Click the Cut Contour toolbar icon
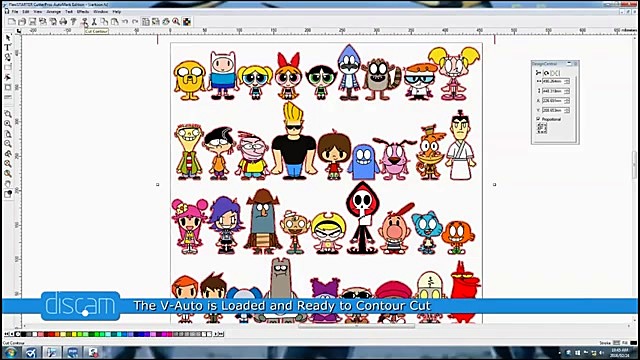Image resolution: width=640 pixels, height=360 pixels. (x=84, y=22)
